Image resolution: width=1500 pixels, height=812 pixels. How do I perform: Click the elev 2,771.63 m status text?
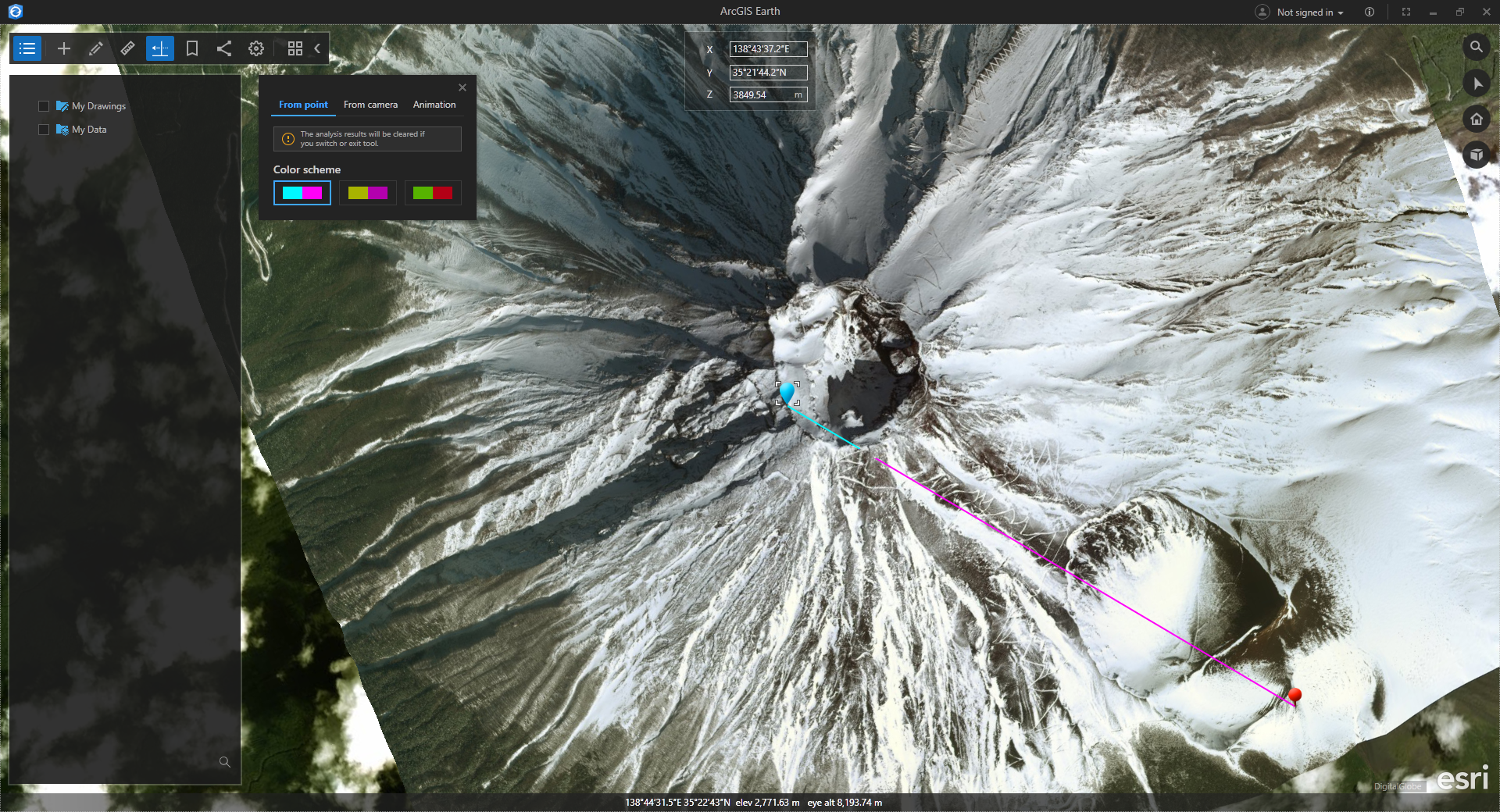tap(767, 803)
